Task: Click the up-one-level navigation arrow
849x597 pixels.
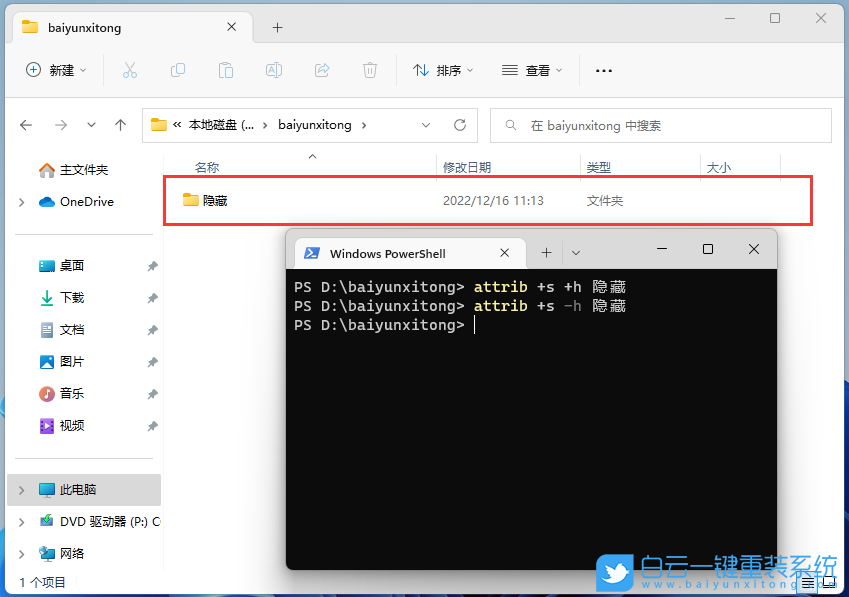Action: coord(120,125)
